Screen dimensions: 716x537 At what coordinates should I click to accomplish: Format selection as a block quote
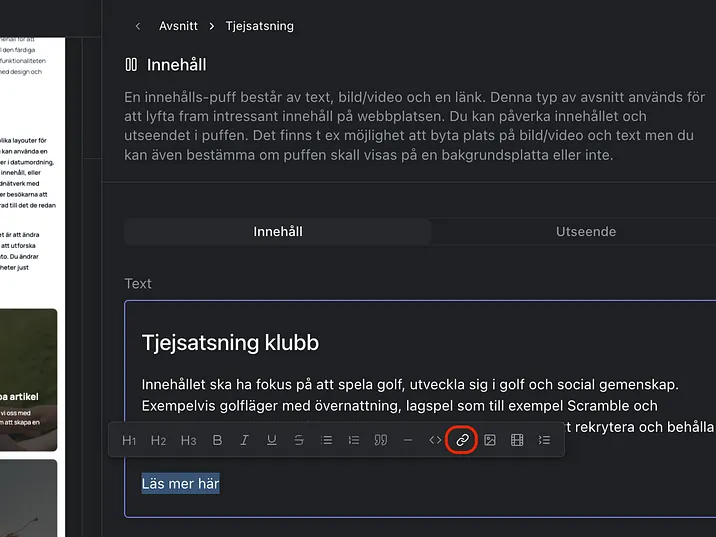(380, 440)
